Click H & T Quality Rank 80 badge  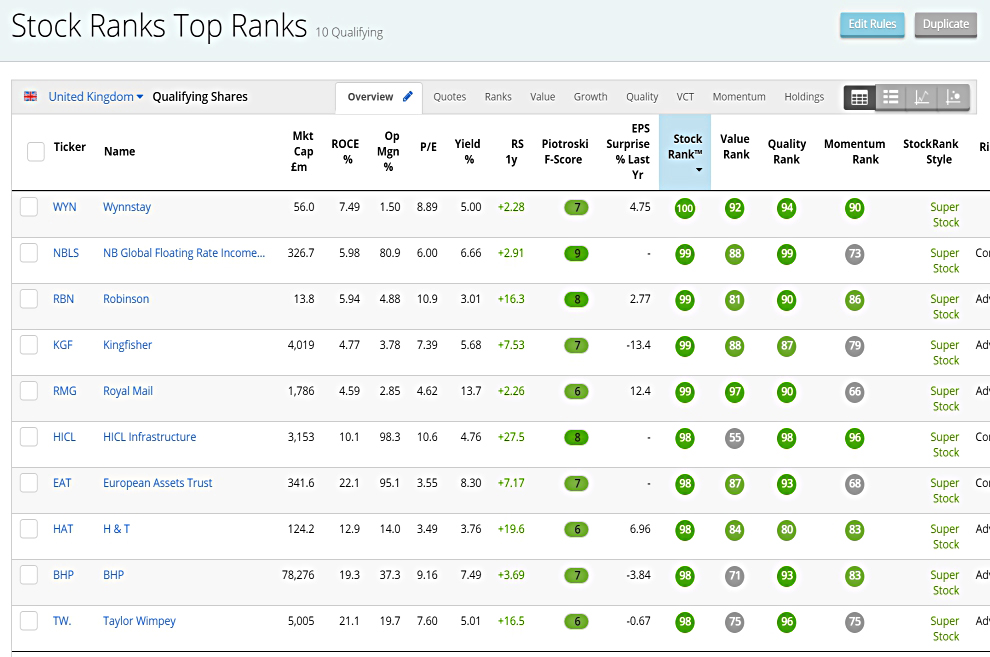tap(787, 530)
